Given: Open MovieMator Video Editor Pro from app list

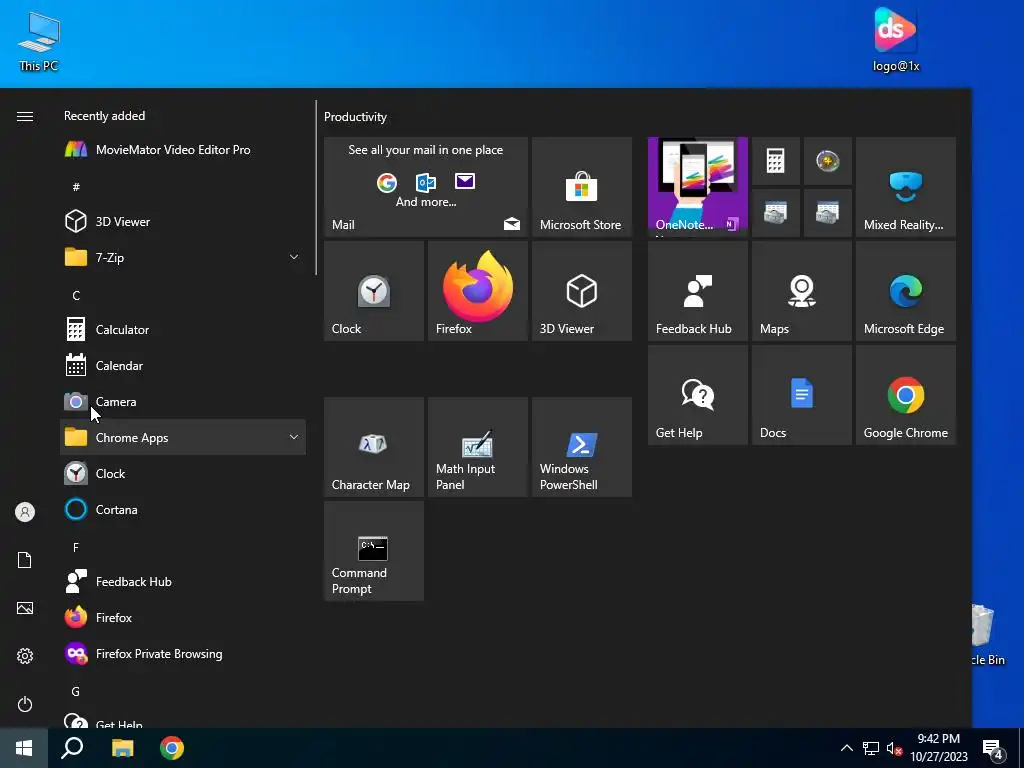Looking at the screenshot, I should coord(183,150).
